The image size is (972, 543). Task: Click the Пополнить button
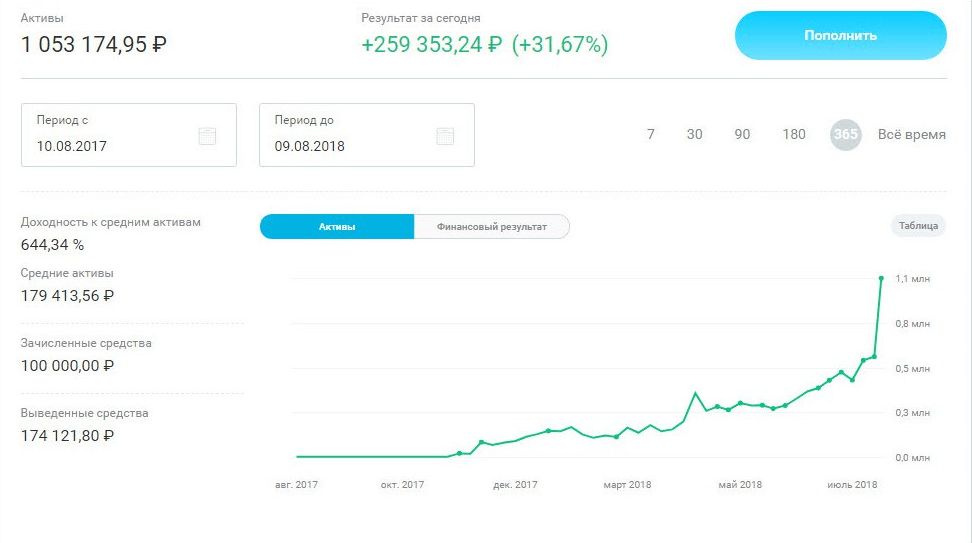841,35
